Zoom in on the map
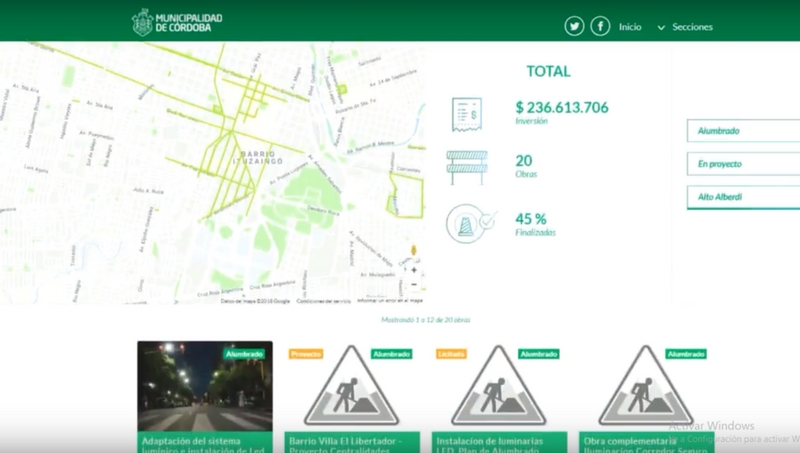The image size is (800, 453). click(x=413, y=270)
